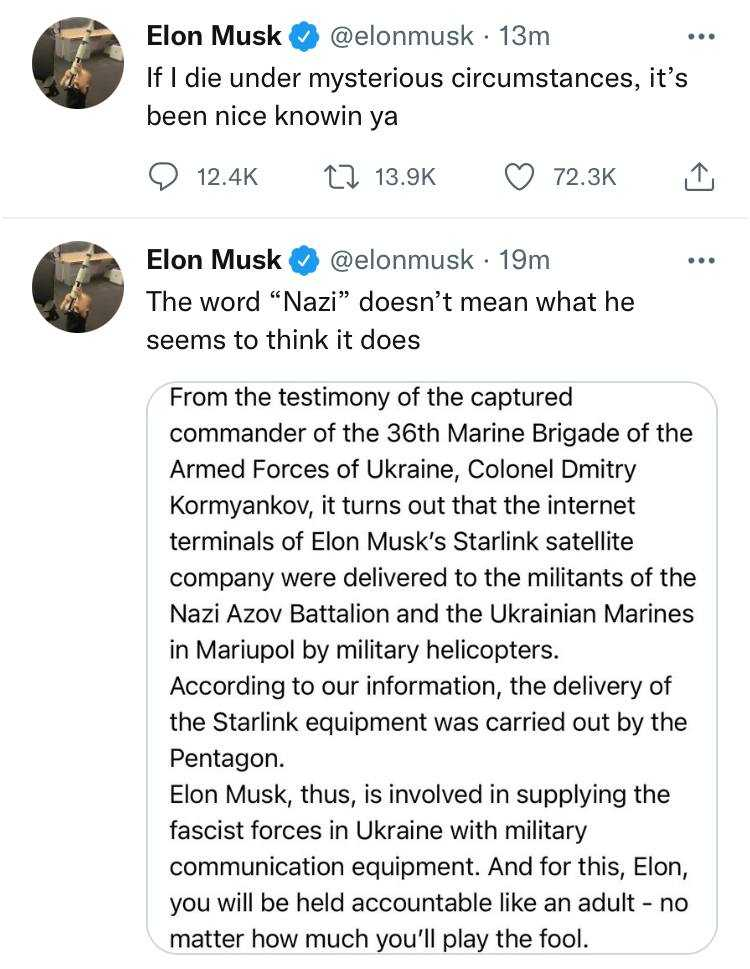
Task: View the 72.3K likes count
Action: (584, 177)
